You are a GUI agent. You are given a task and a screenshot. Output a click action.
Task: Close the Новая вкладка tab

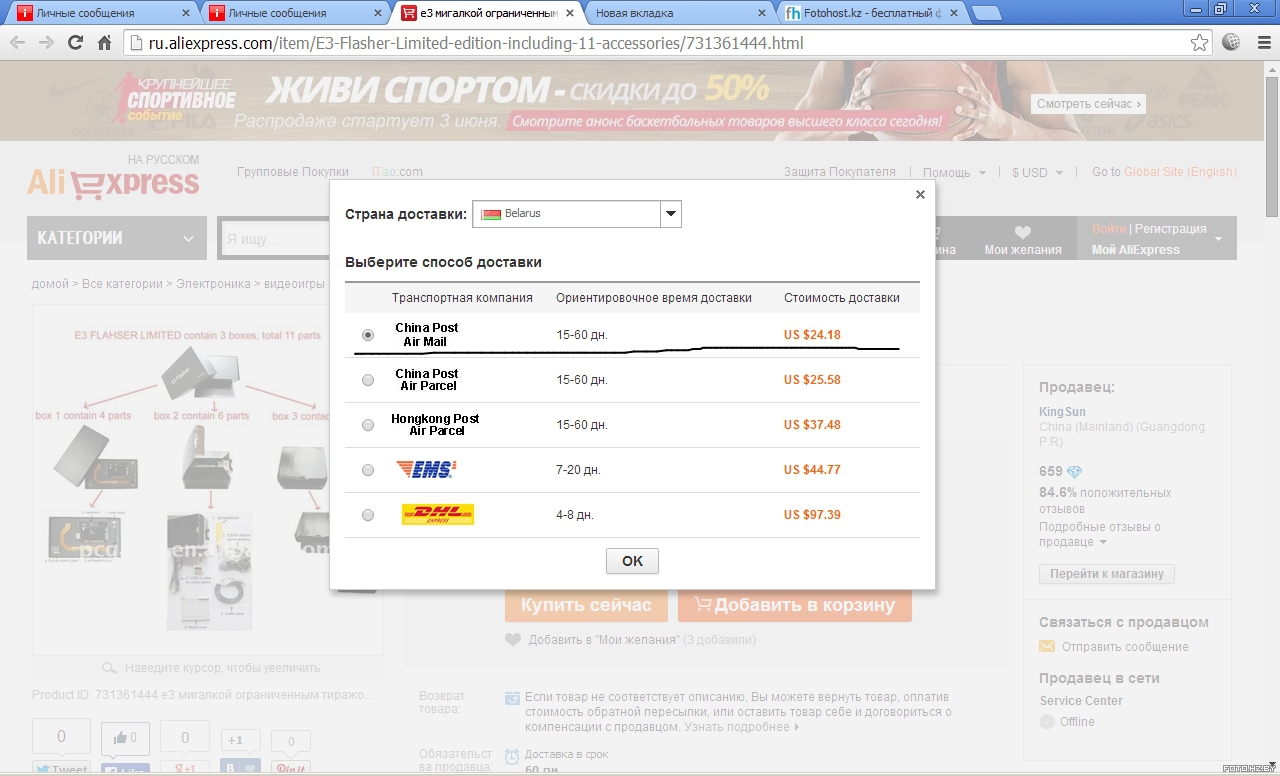coord(761,14)
